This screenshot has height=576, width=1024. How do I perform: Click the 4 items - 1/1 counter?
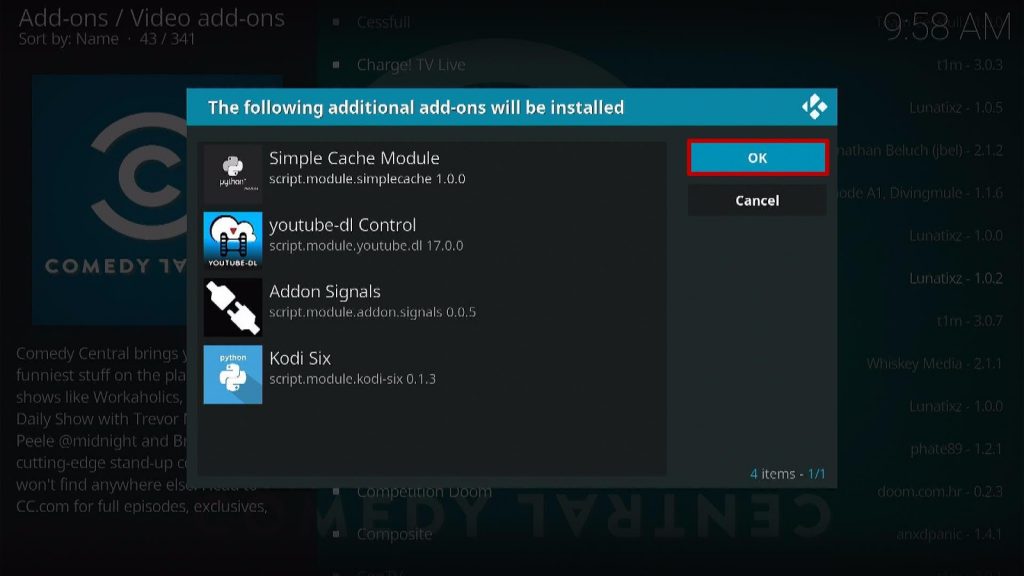click(788, 473)
